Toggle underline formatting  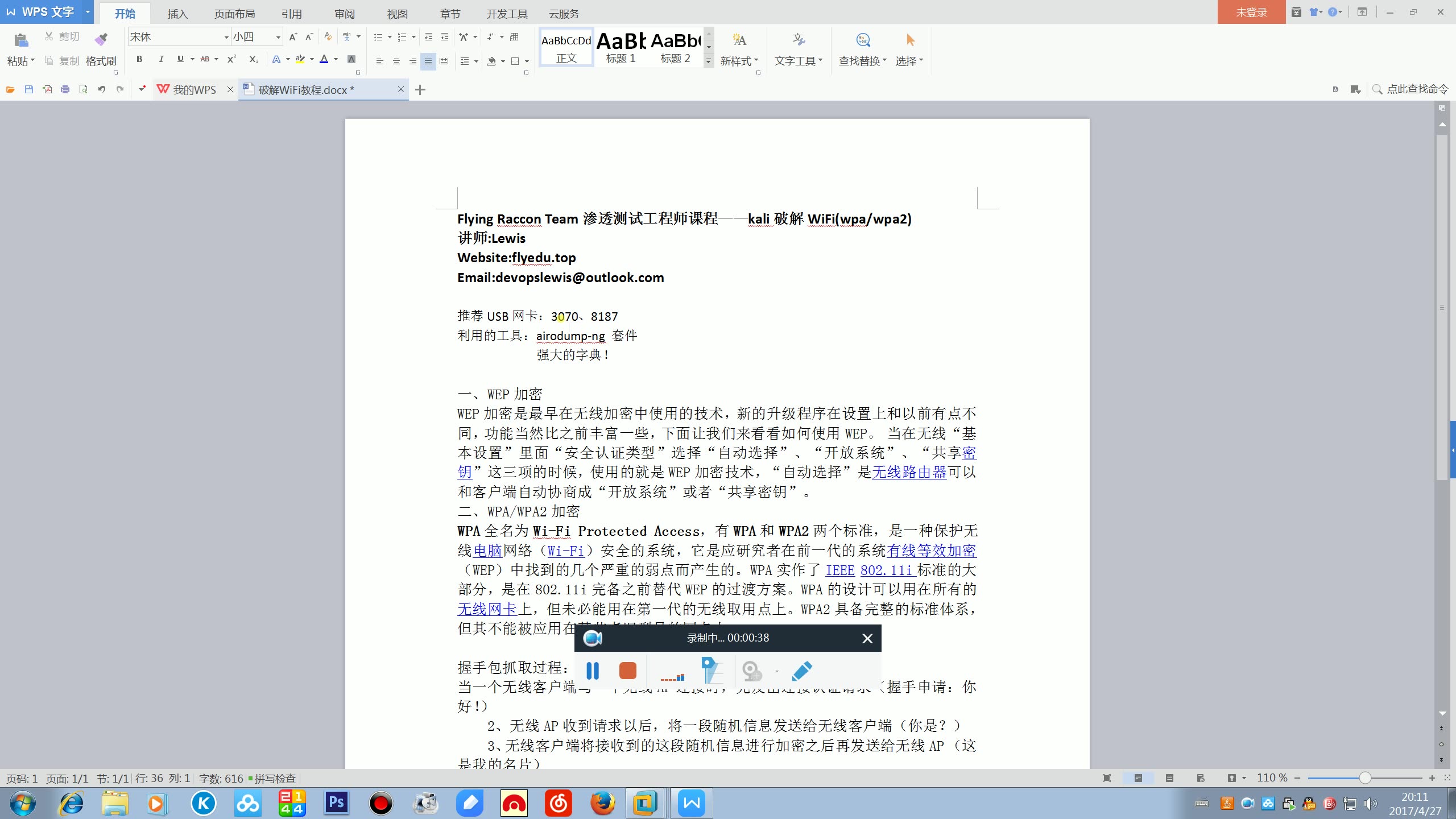tap(180, 59)
